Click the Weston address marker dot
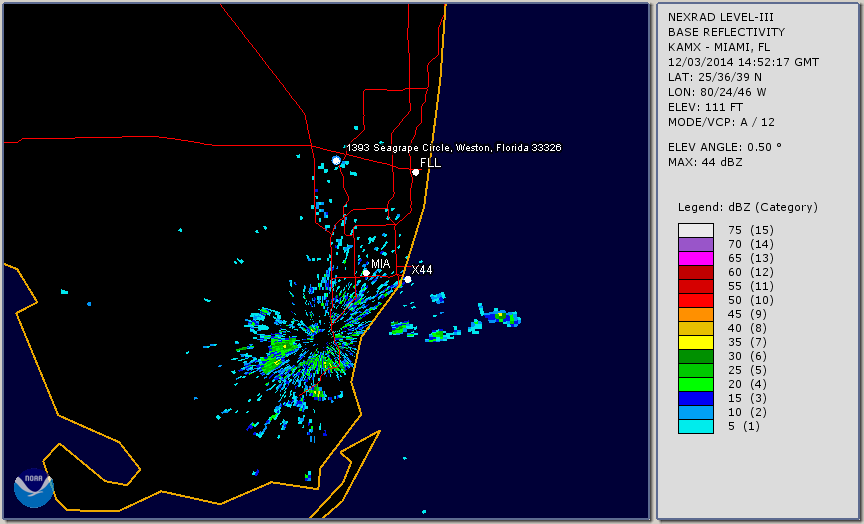The width and height of the screenshot is (864, 524). pos(336,160)
